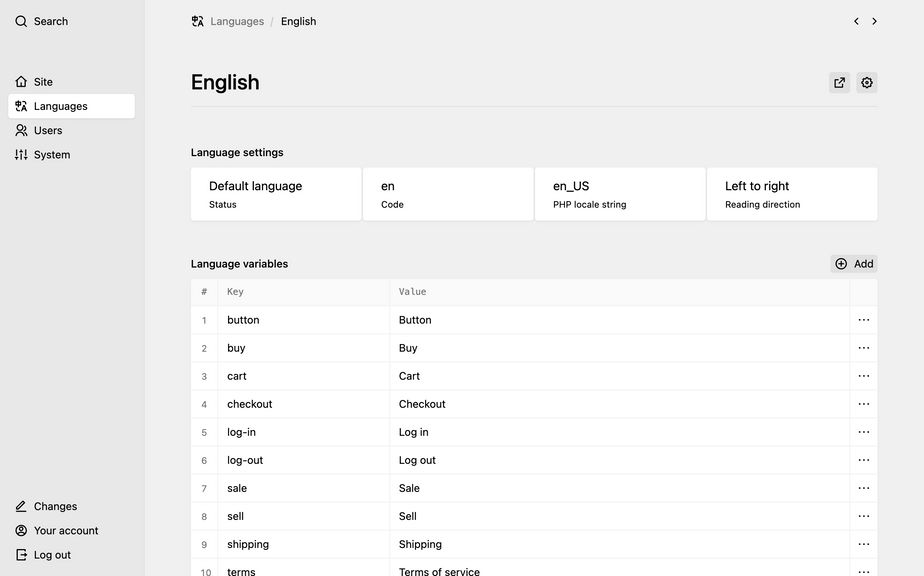Open options menu for cart row
This screenshot has height=576, width=924.
(x=864, y=376)
